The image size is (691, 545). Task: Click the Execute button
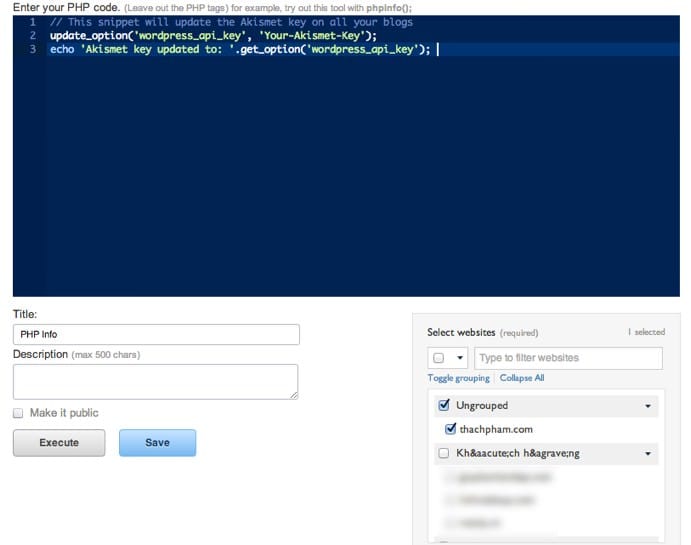[x=59, y=443]
